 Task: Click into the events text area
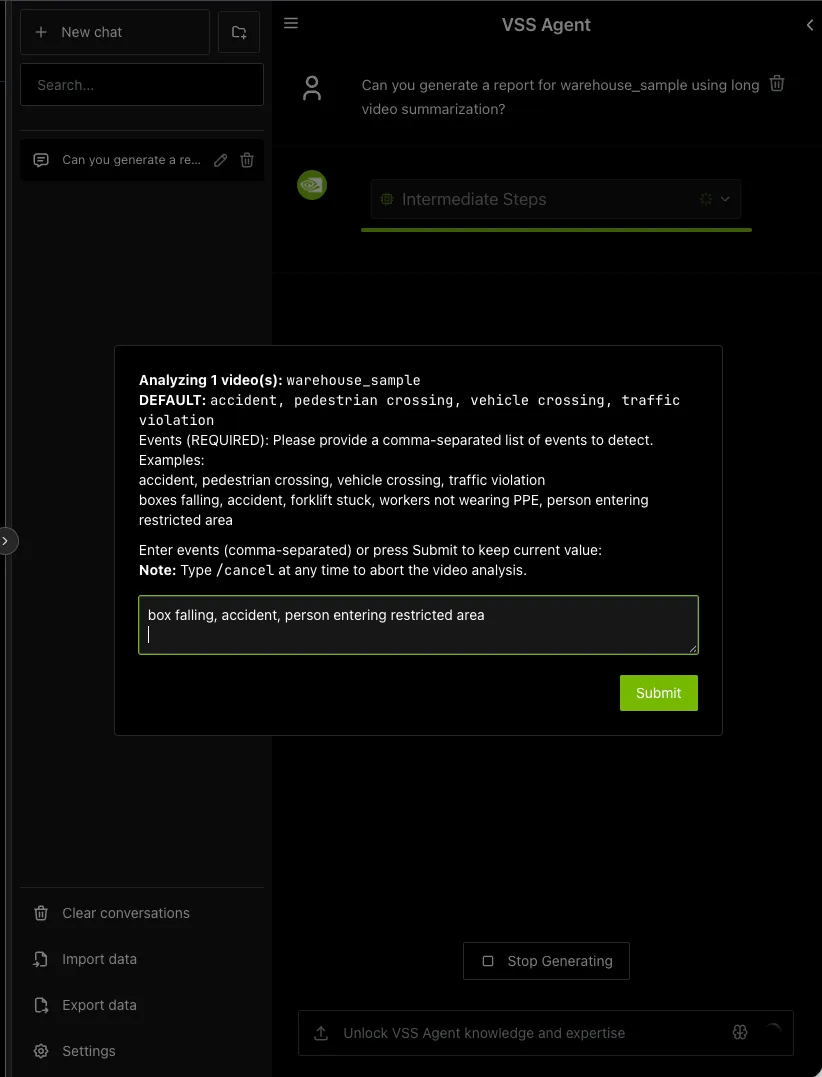click(x=418, y=625)
